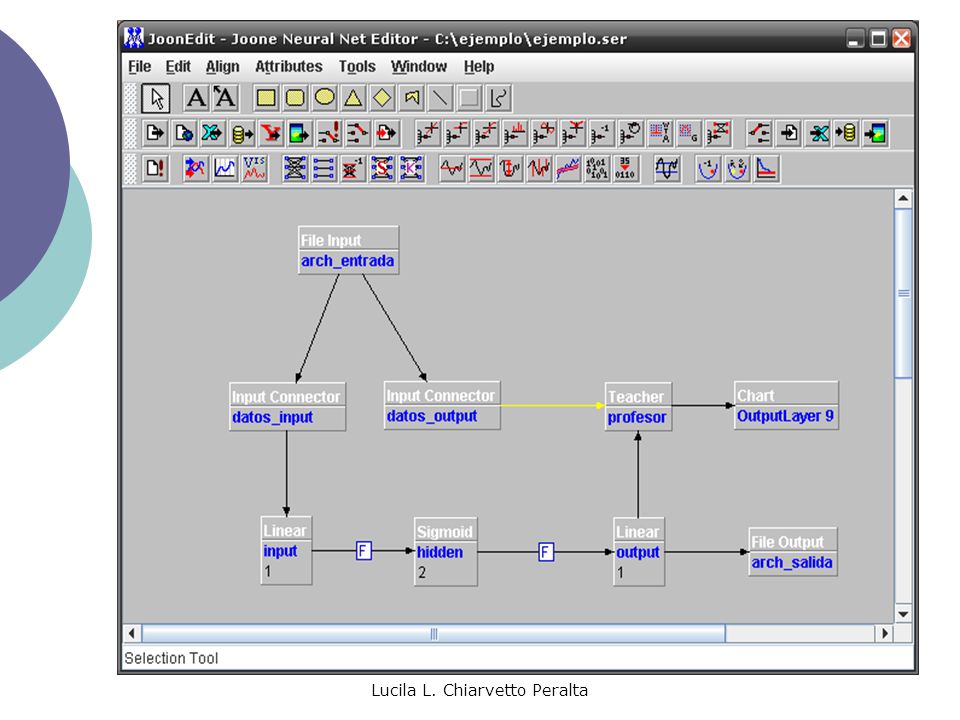Image resolution: width=960 pixels, height=720 pixels.
Task: Open the File menu
Action: 140,66
